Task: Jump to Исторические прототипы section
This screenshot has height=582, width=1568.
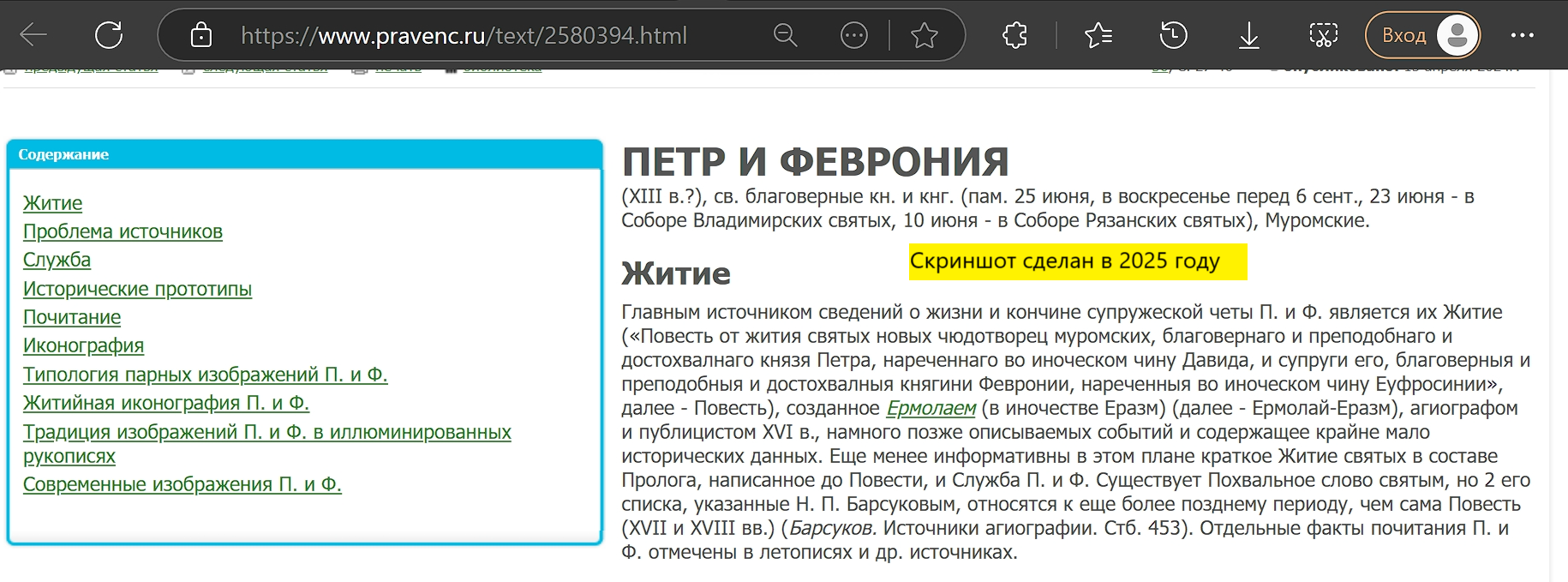Action: point(137,289)
